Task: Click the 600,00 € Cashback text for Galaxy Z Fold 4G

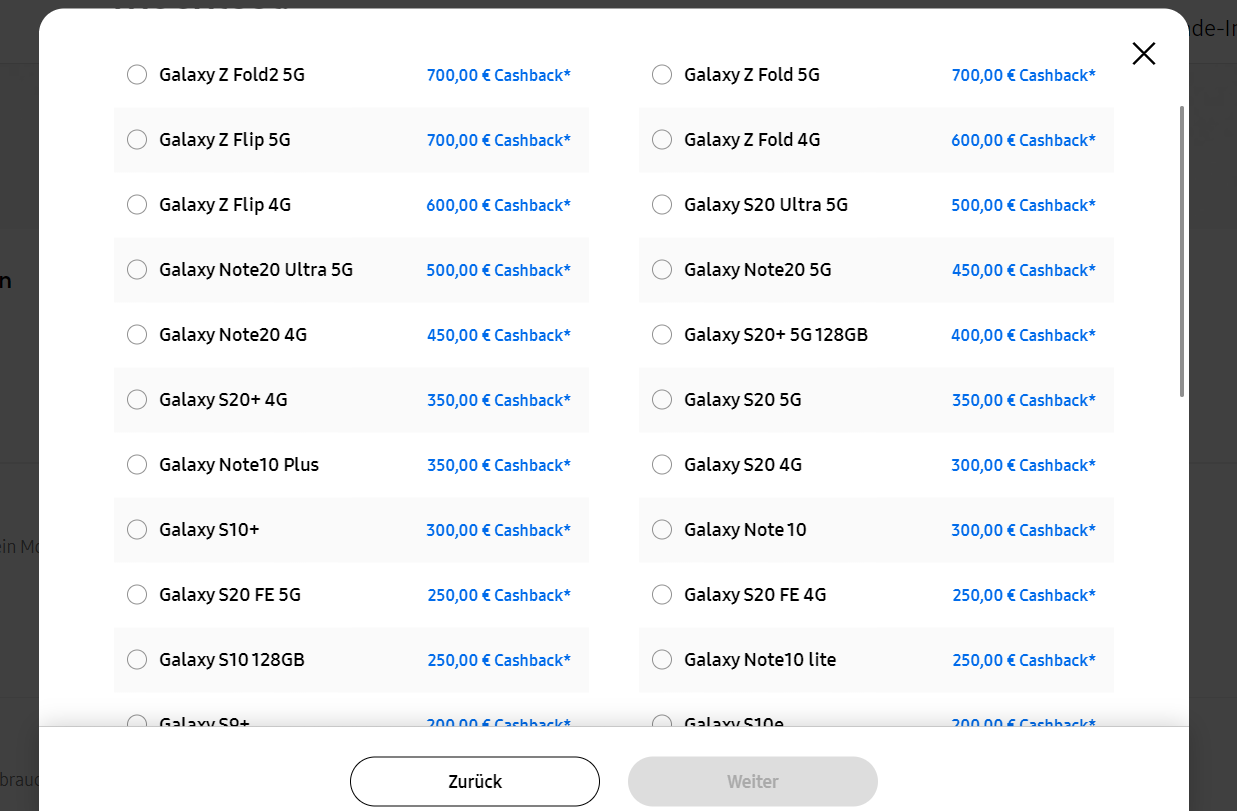Action: point(1024,140)
